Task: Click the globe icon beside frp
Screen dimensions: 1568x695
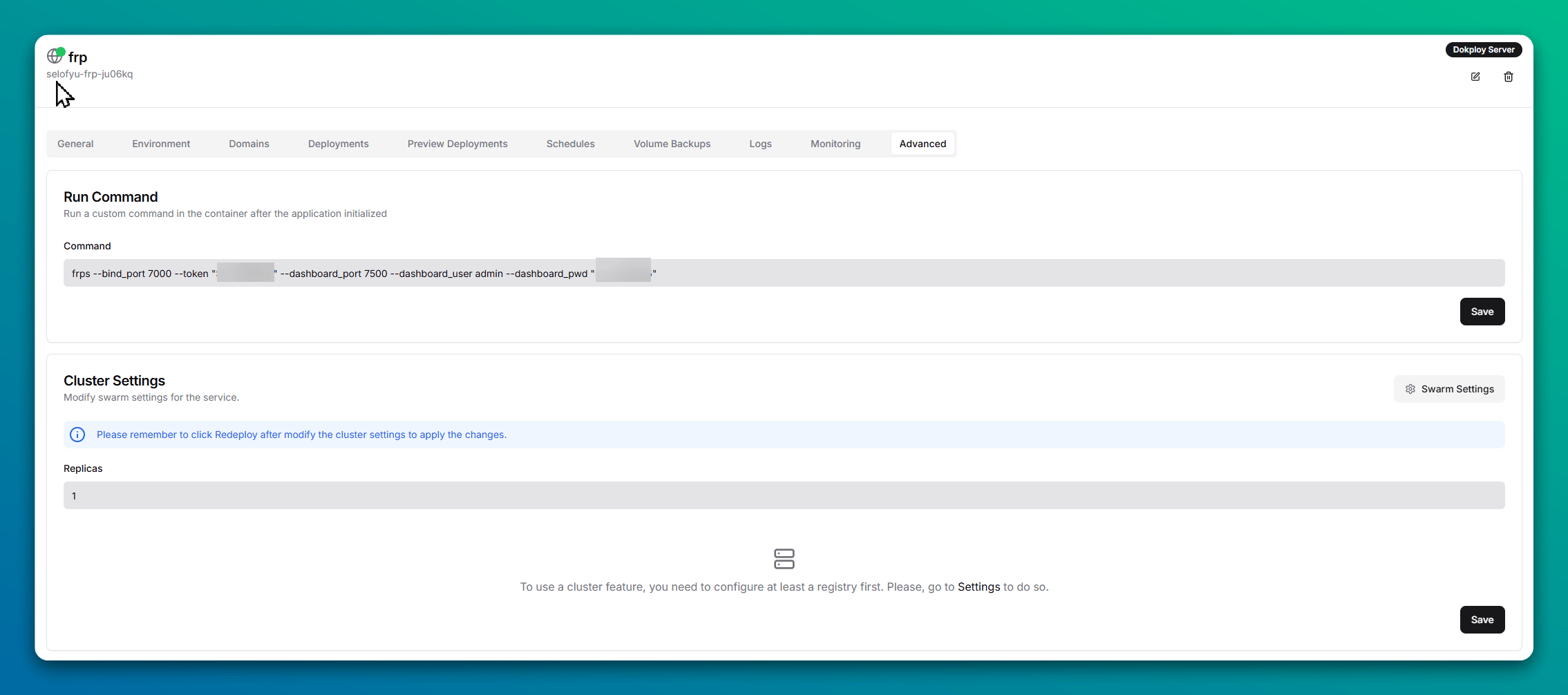Action: tap(55, 56)
